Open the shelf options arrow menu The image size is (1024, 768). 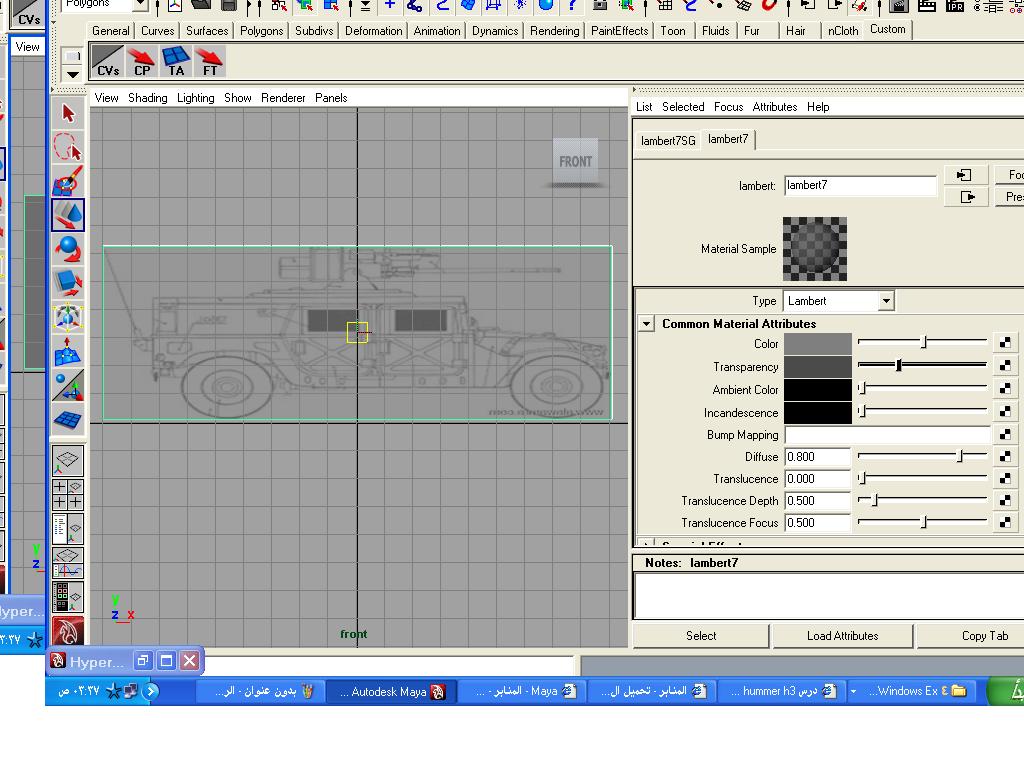[73, 74]
